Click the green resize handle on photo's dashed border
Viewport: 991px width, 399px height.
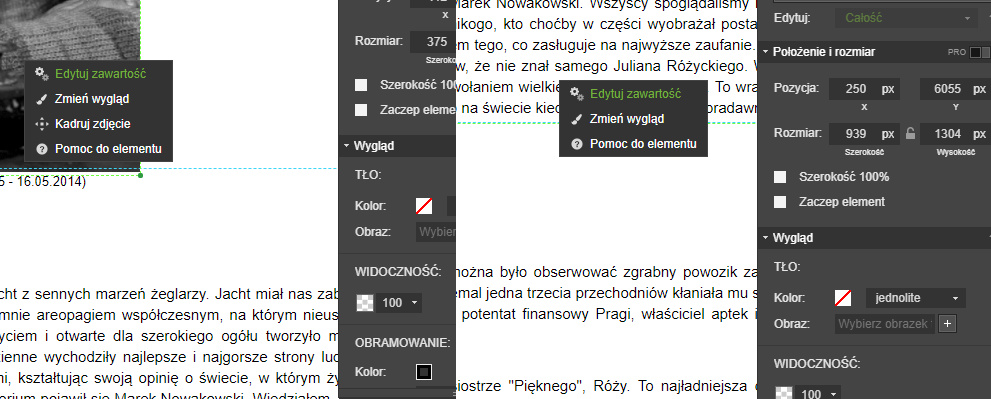[x=140, y=175]
